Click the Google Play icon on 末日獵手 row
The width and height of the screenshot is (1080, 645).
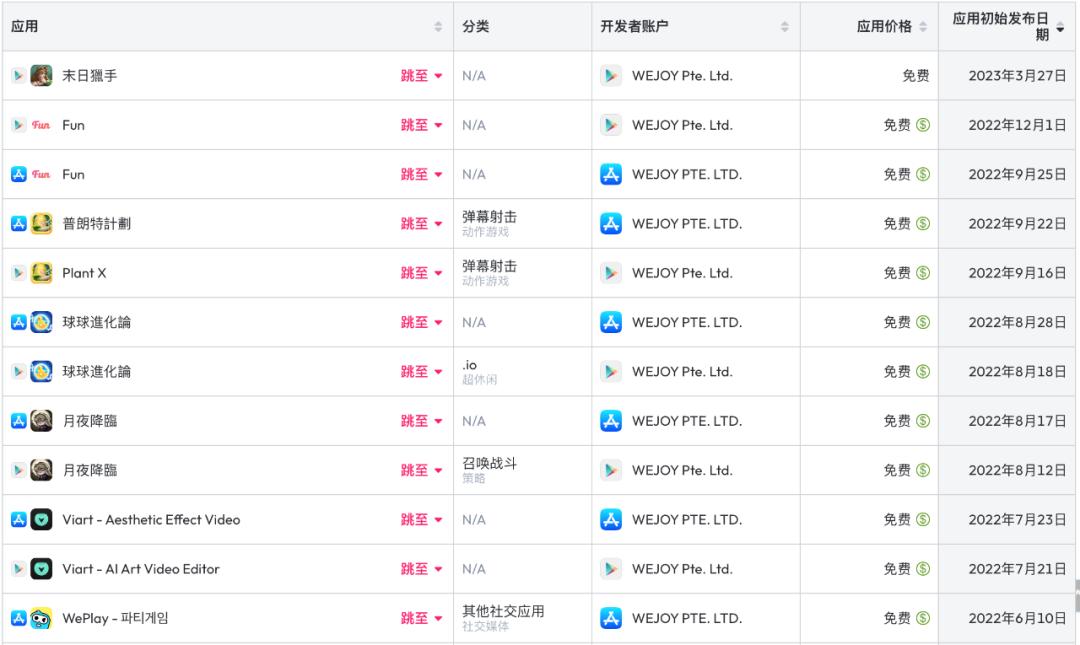[x=20, y=75]
